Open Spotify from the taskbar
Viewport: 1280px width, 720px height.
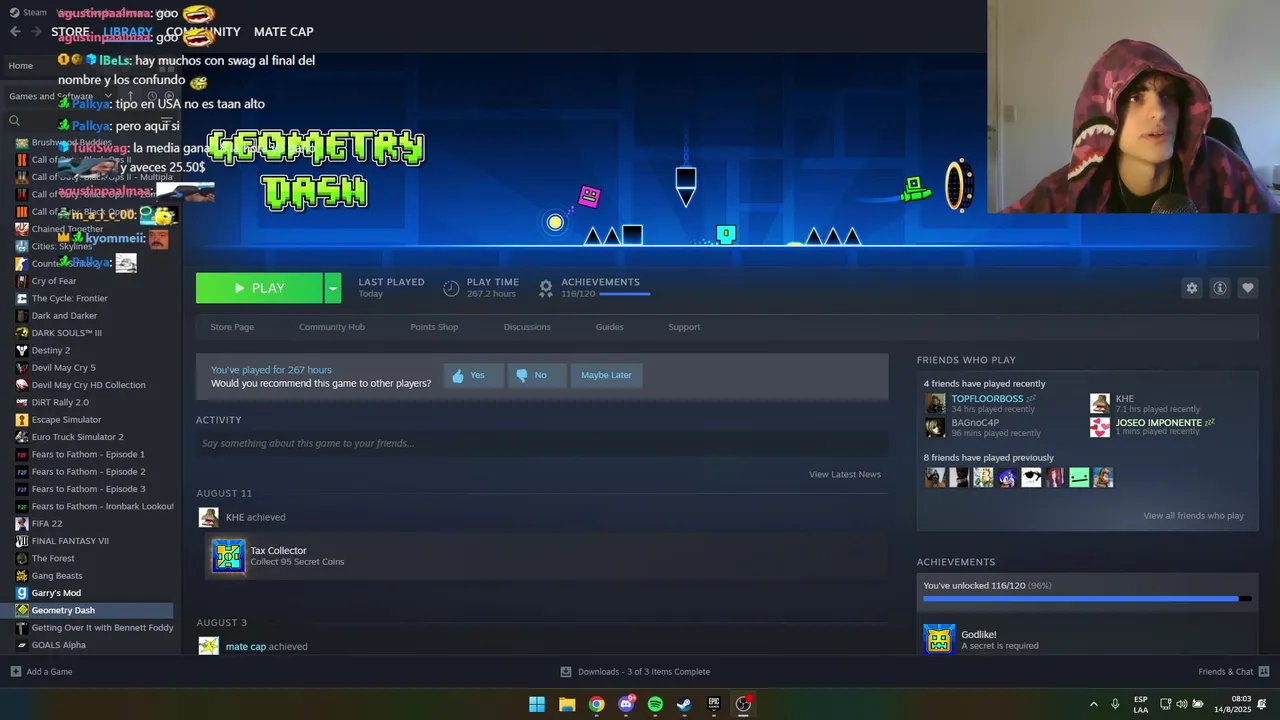655,704
